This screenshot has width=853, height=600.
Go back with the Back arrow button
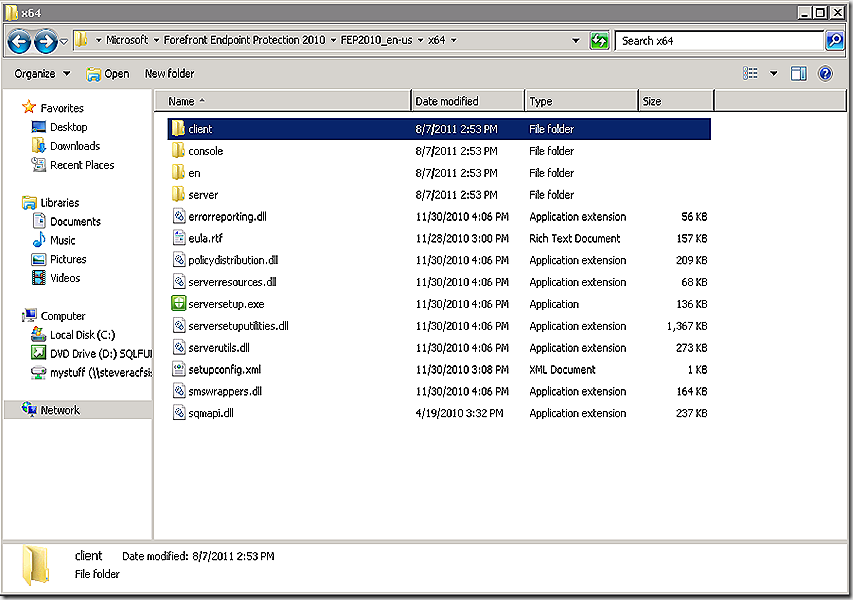pos(19,41)
